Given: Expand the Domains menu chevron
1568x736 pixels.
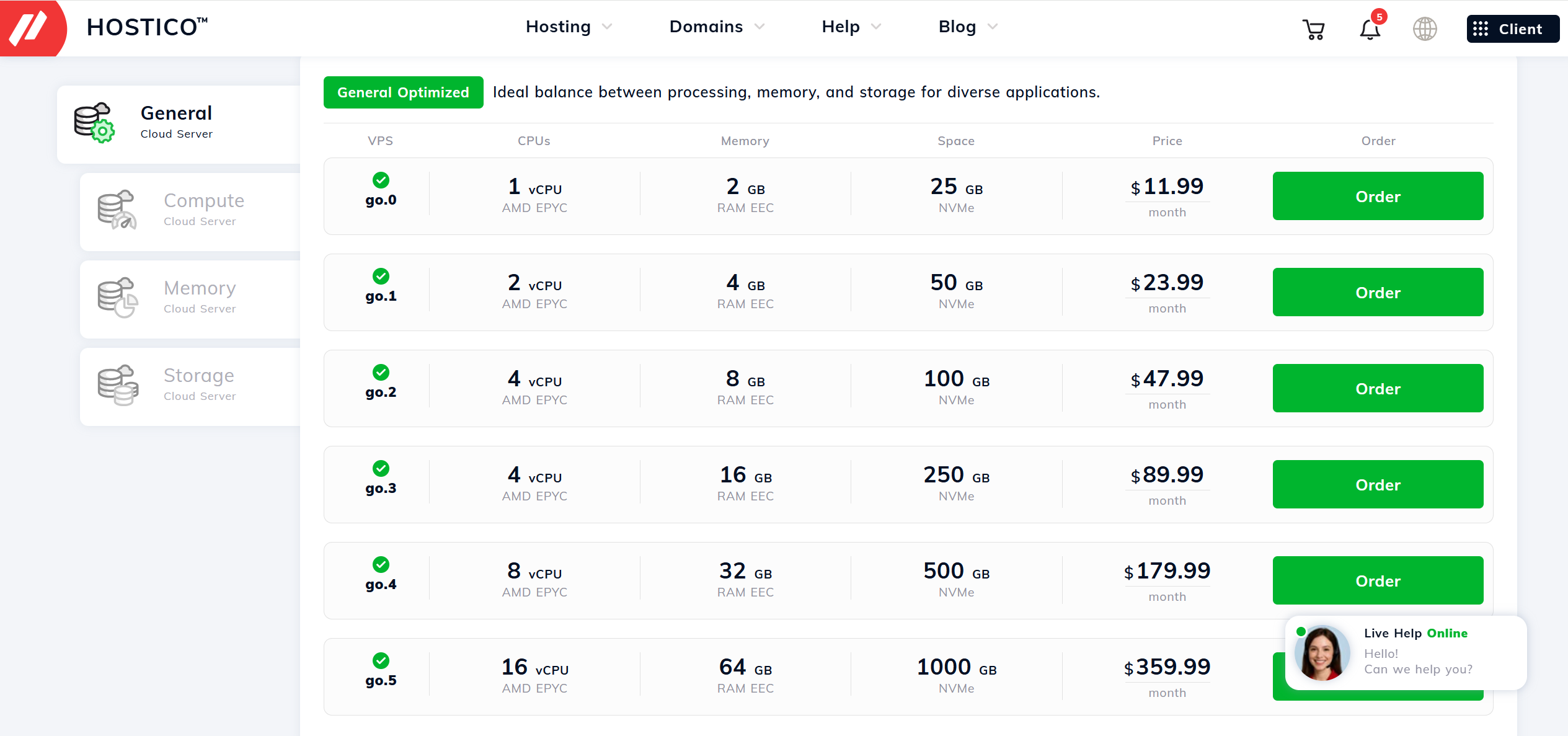Looking at the screenshot, I should [x=760, y=27].
